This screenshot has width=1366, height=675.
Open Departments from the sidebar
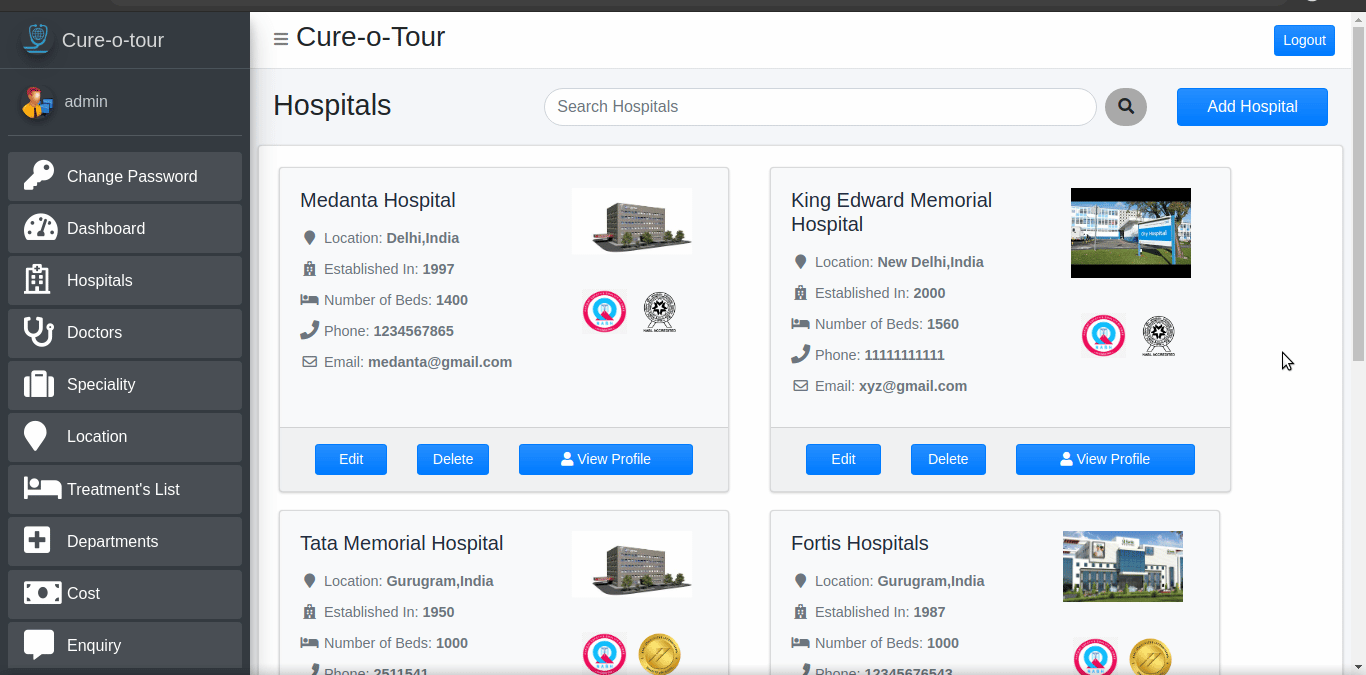(125, 541)
